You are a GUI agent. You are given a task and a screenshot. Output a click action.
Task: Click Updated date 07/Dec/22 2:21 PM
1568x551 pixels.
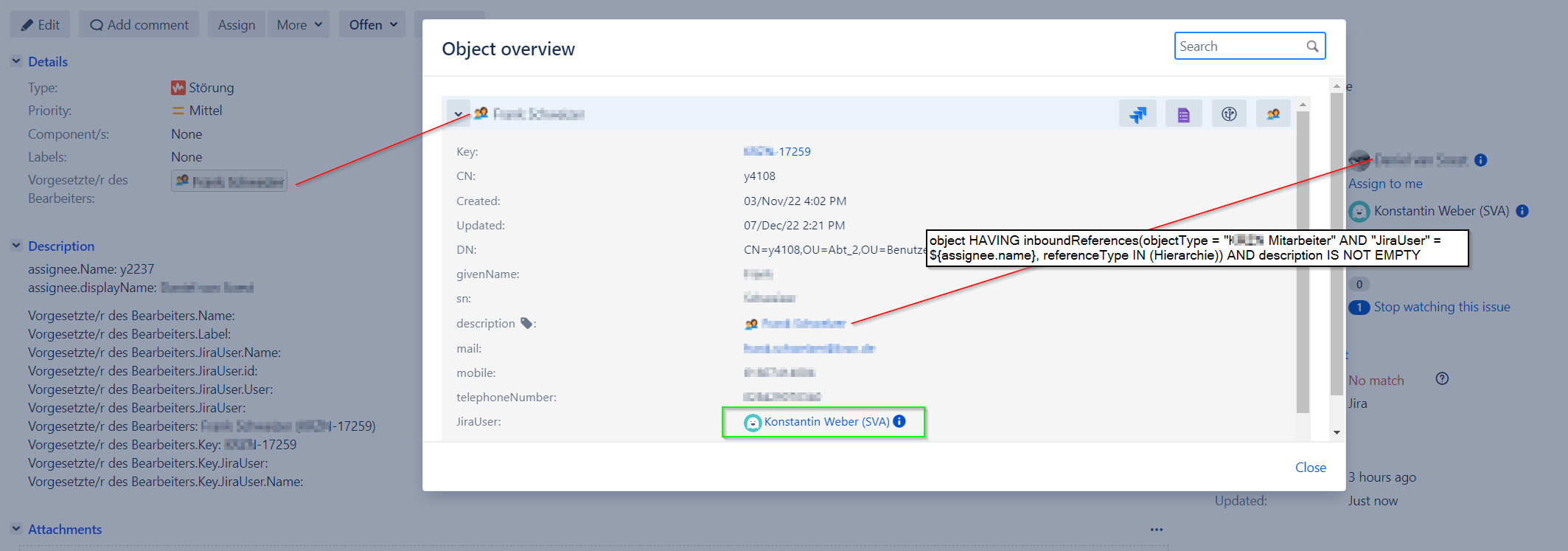click(794, 225)
